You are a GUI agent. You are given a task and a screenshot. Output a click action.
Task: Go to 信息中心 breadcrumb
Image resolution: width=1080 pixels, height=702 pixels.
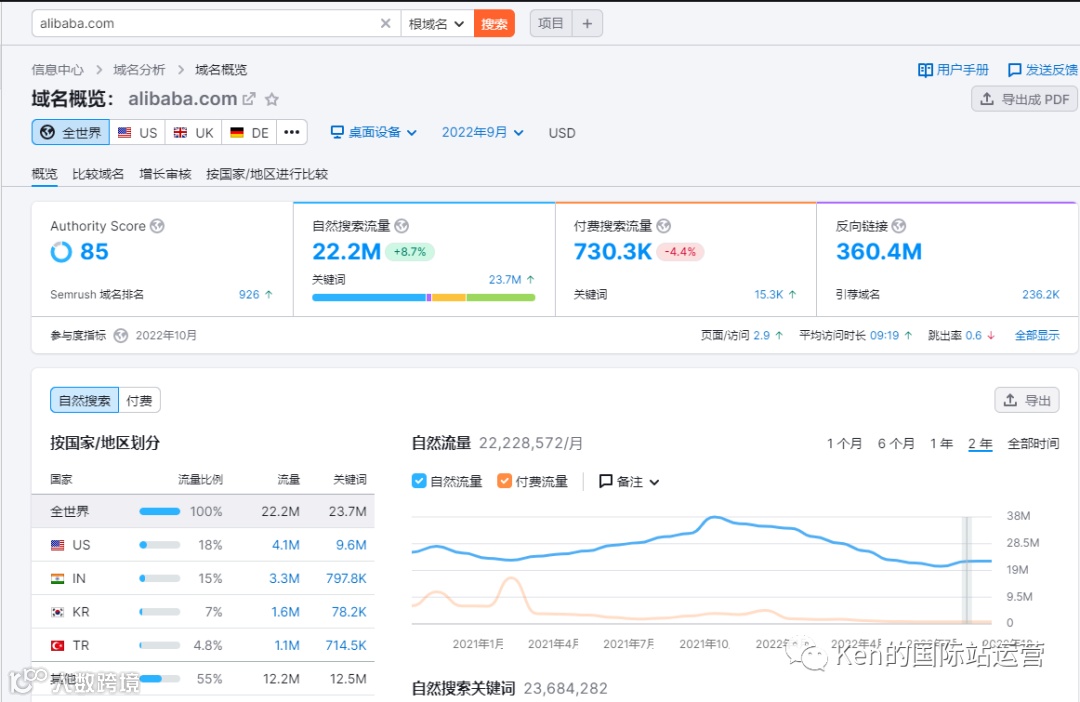click(57, 70)
